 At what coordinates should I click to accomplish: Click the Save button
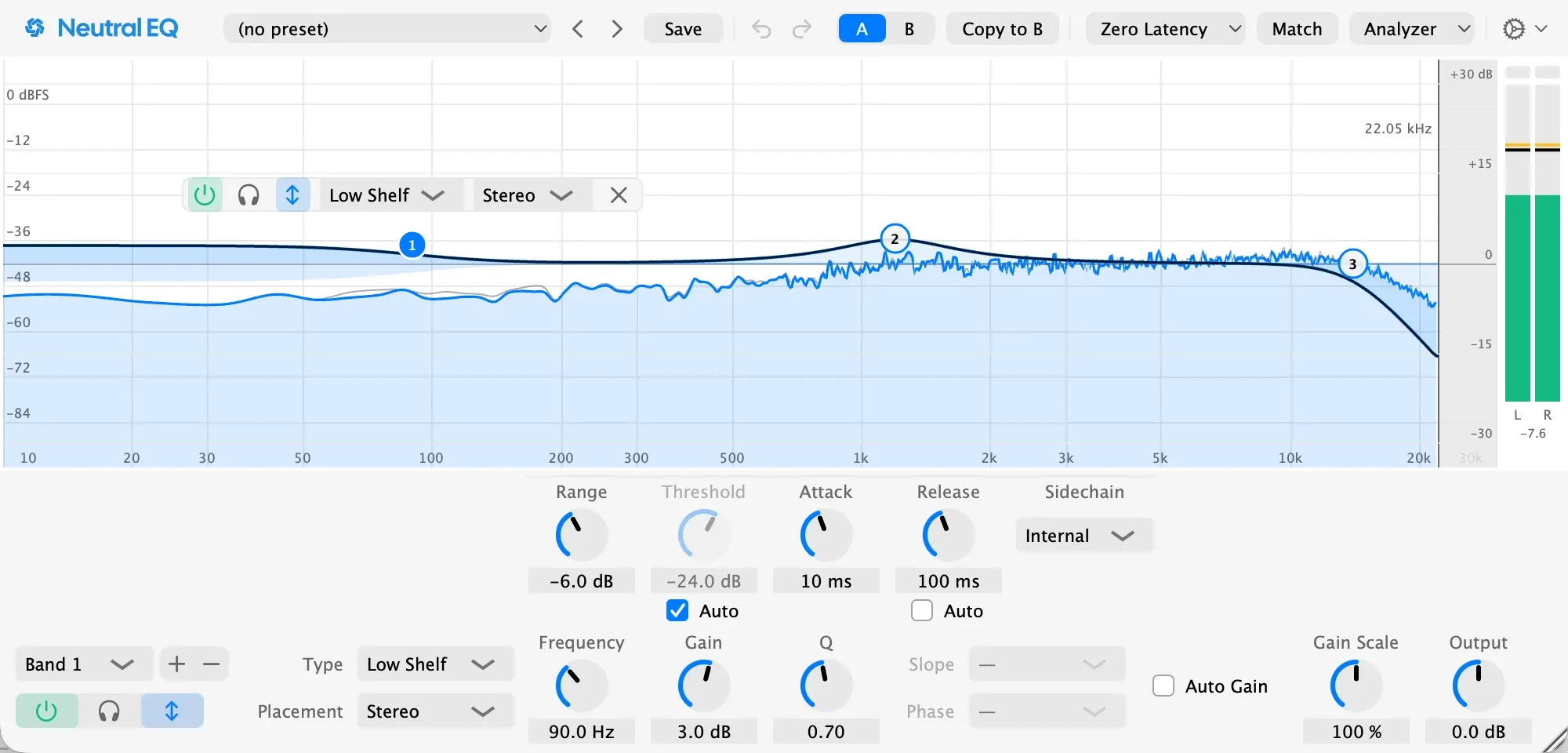point(683,29)
